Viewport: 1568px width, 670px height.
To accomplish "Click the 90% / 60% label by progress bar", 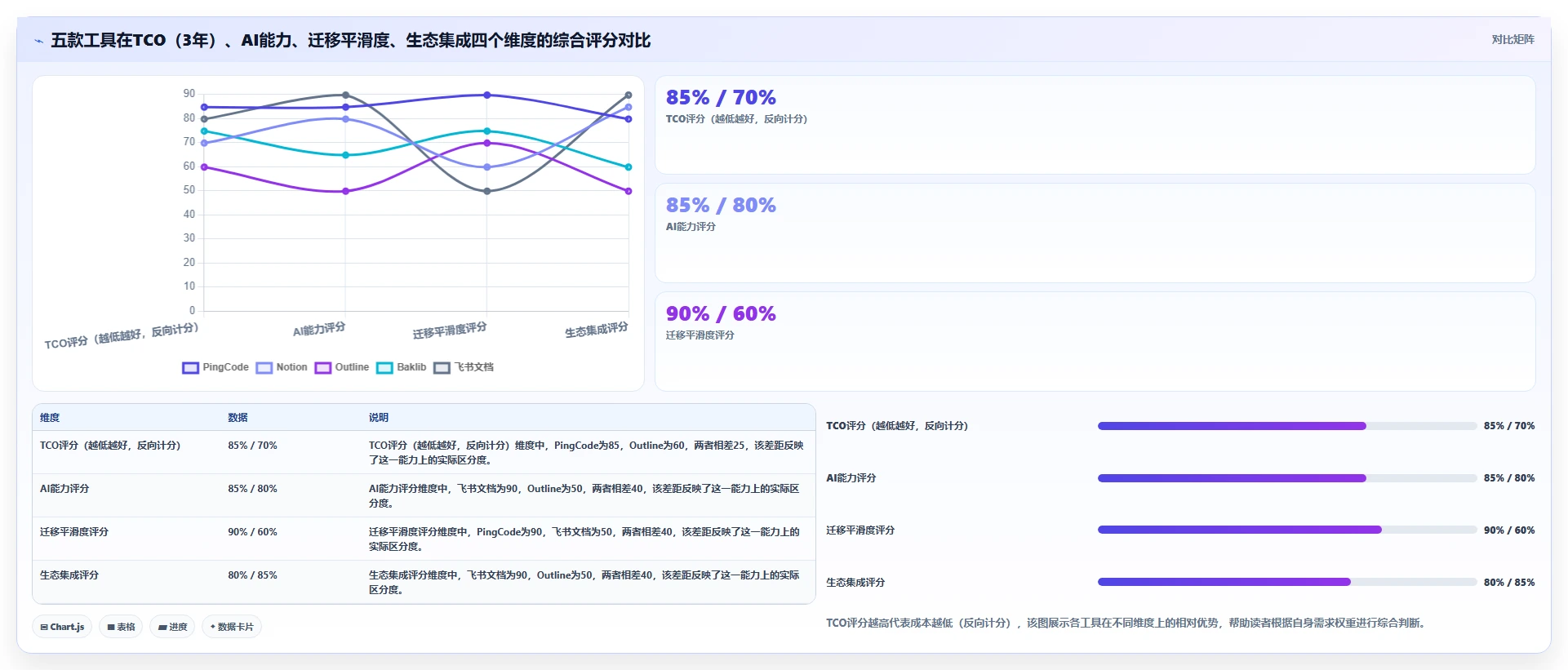I will [x=1509, y=530].
